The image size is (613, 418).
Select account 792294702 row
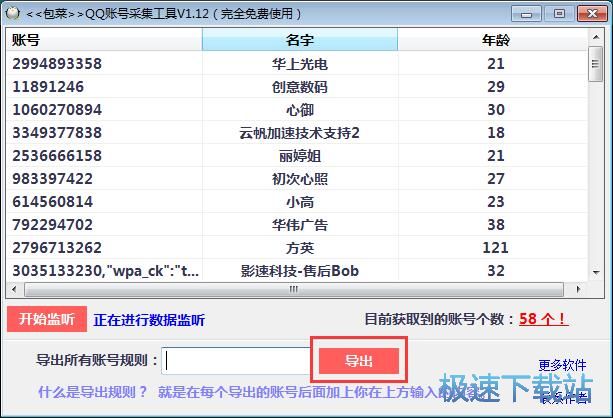click(297, 225)
